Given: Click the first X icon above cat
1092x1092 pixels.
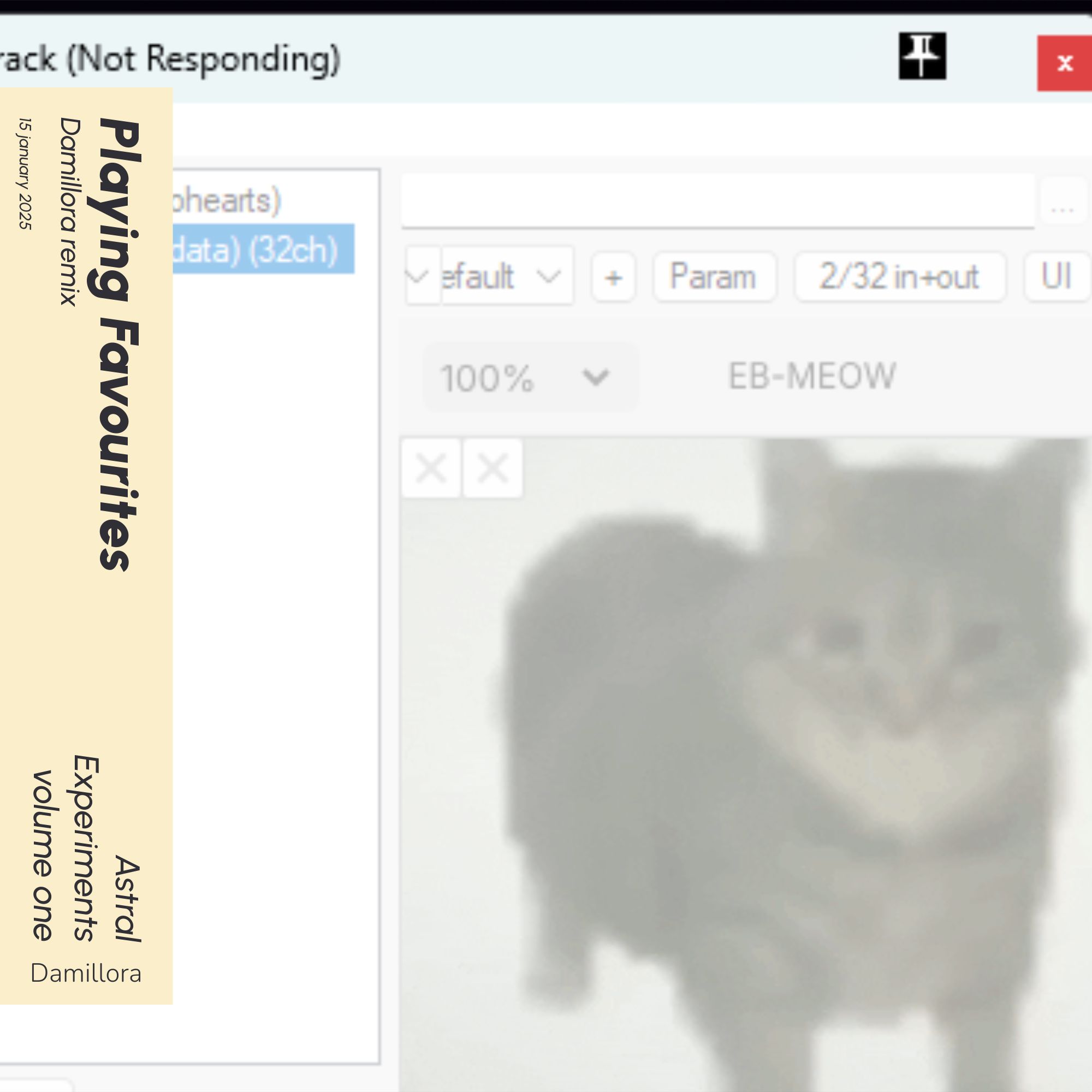Looking at the screenshot, I should tap(431, 468).
